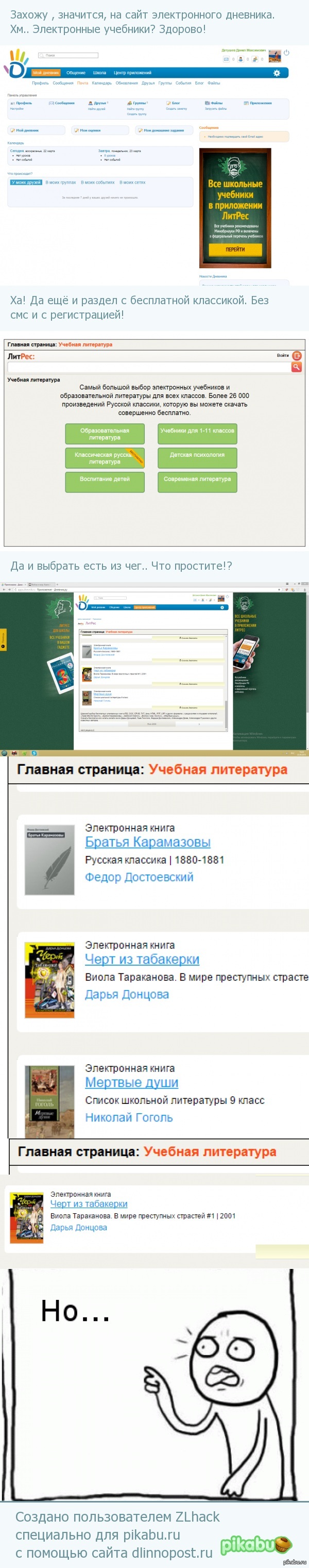
Task: Click the orange "Учебная литература" breadcrumb in LitRes header
Action: 85,344
